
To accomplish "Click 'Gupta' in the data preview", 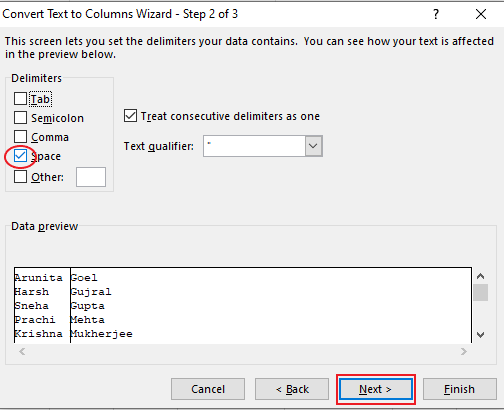I will (x=88, y=306).
